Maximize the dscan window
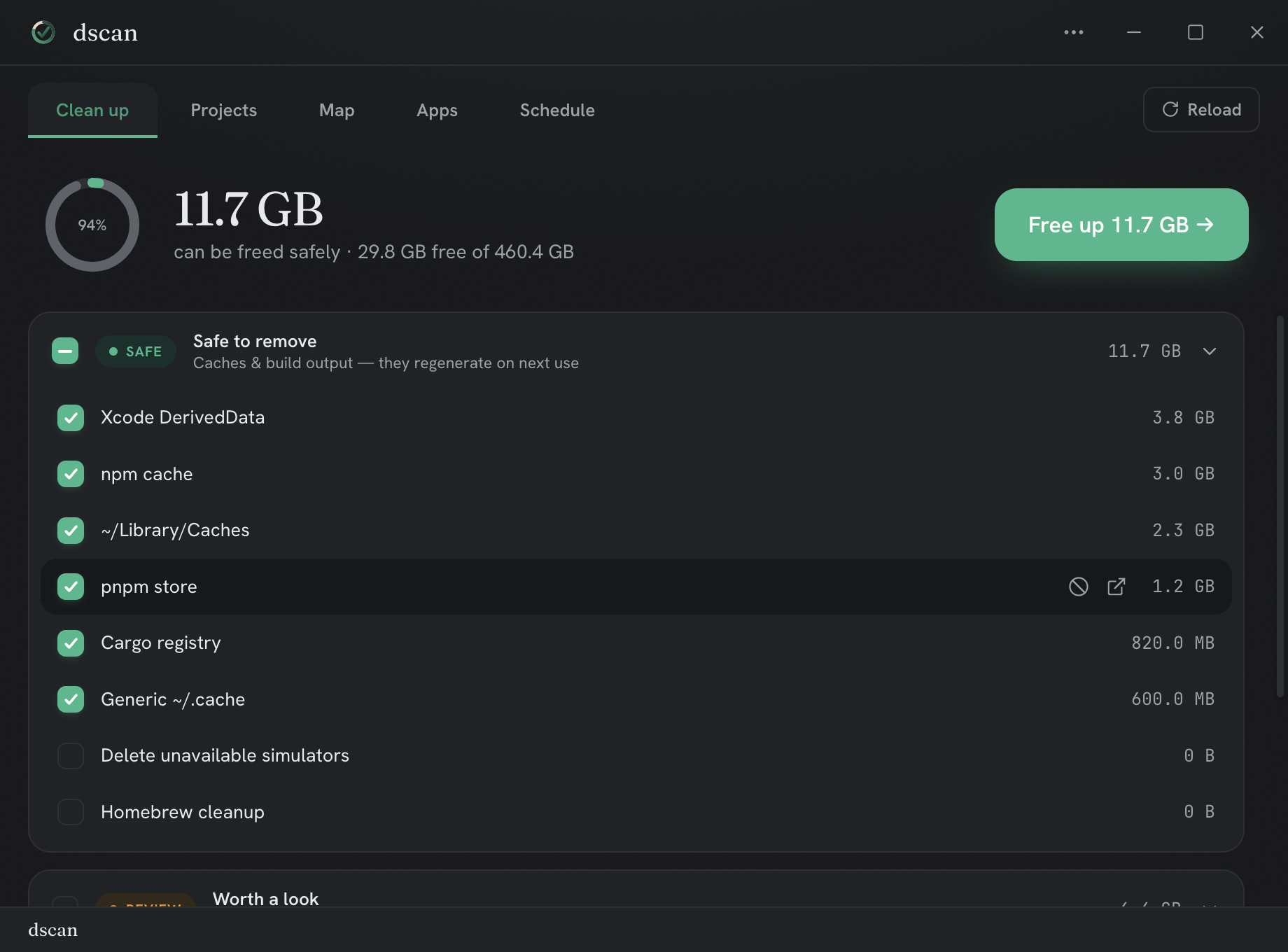The height and width of the screenshot is (952, 1288). point(1196,32)
